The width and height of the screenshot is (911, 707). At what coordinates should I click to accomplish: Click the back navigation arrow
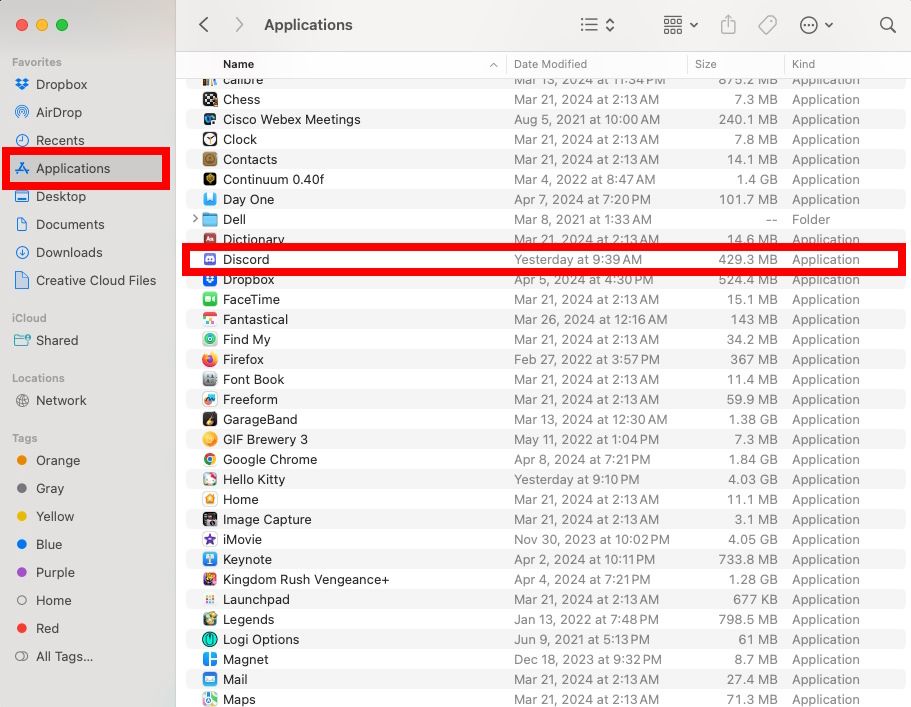coord(204,24)
